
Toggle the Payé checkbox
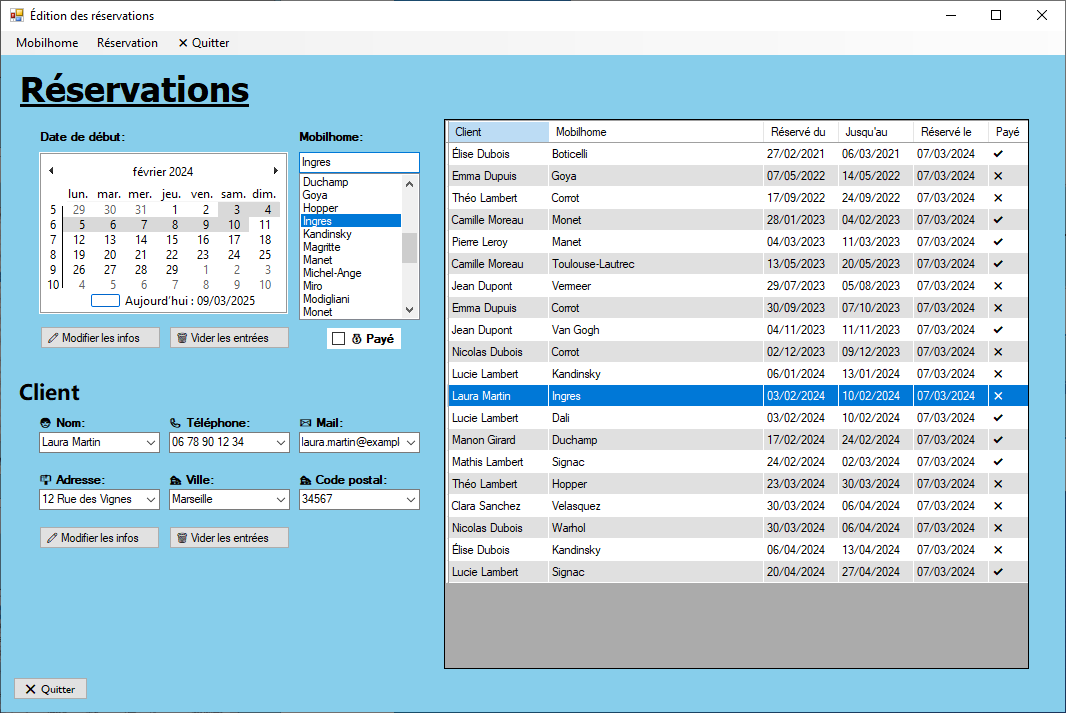(339, 339)
